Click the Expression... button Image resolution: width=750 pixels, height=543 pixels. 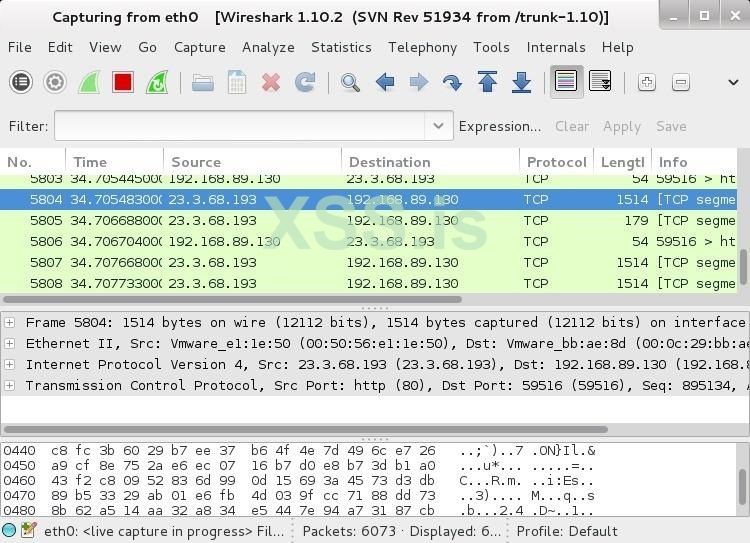click(x=500, y=126)
